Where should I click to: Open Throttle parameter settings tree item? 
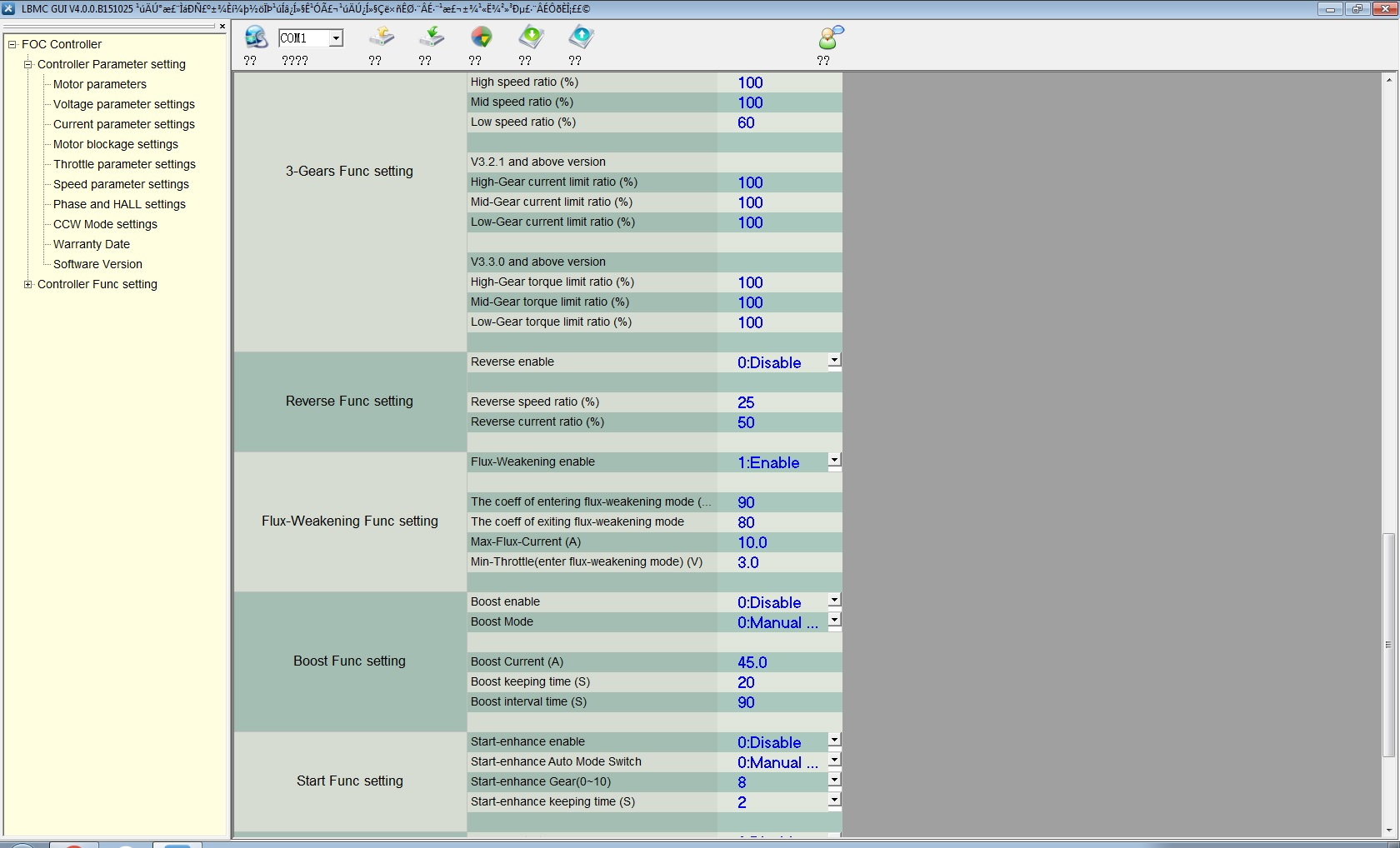tap(124, 164)
